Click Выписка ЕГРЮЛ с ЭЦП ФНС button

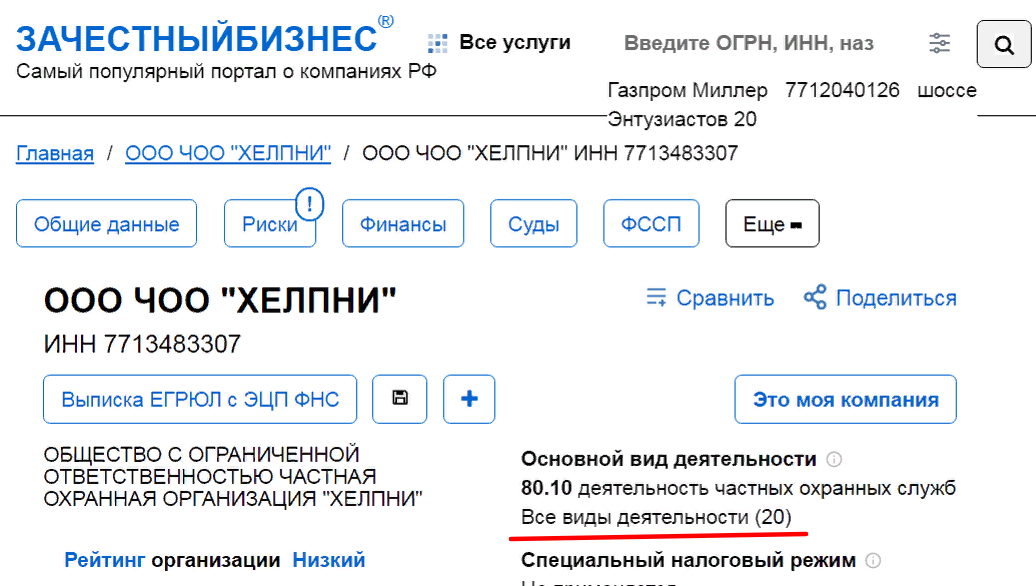200,399
